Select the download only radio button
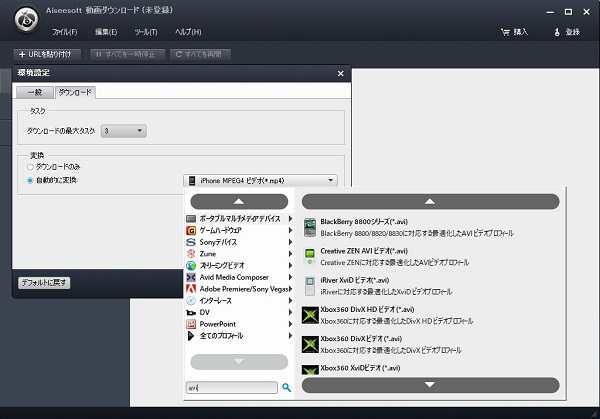Viewport: 600px width, 419px height. (30, 167)
